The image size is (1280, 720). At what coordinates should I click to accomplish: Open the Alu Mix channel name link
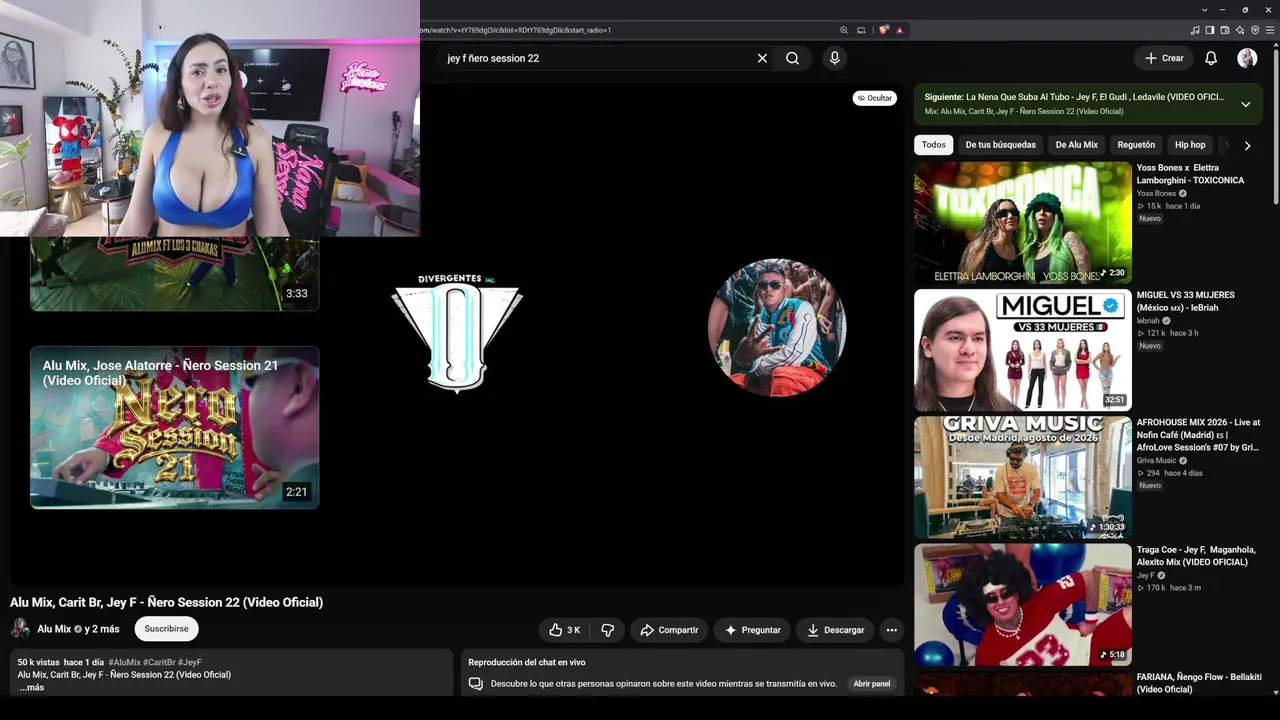click(54, 629)
